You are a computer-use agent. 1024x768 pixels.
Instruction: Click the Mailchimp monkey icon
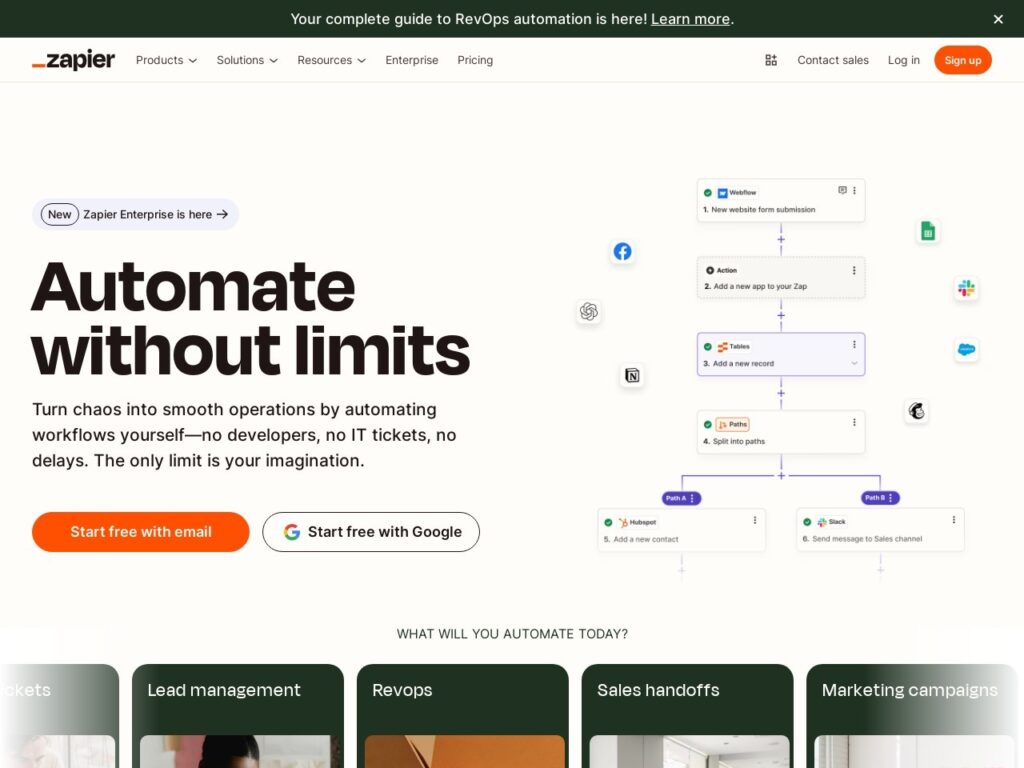tap(916, 411)
